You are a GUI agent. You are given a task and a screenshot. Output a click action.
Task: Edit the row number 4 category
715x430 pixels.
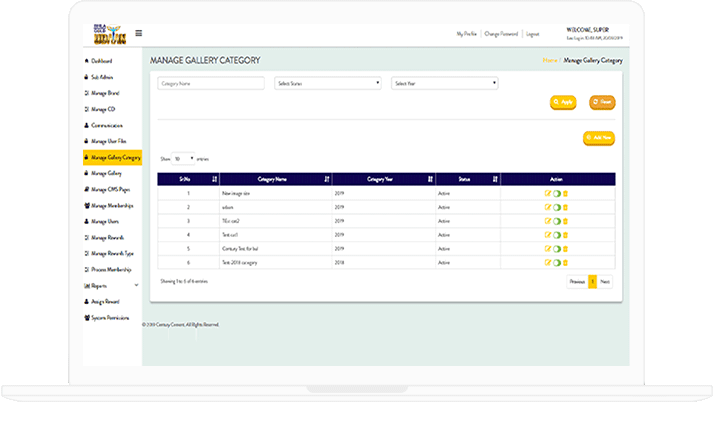click(x=548, y=235)
